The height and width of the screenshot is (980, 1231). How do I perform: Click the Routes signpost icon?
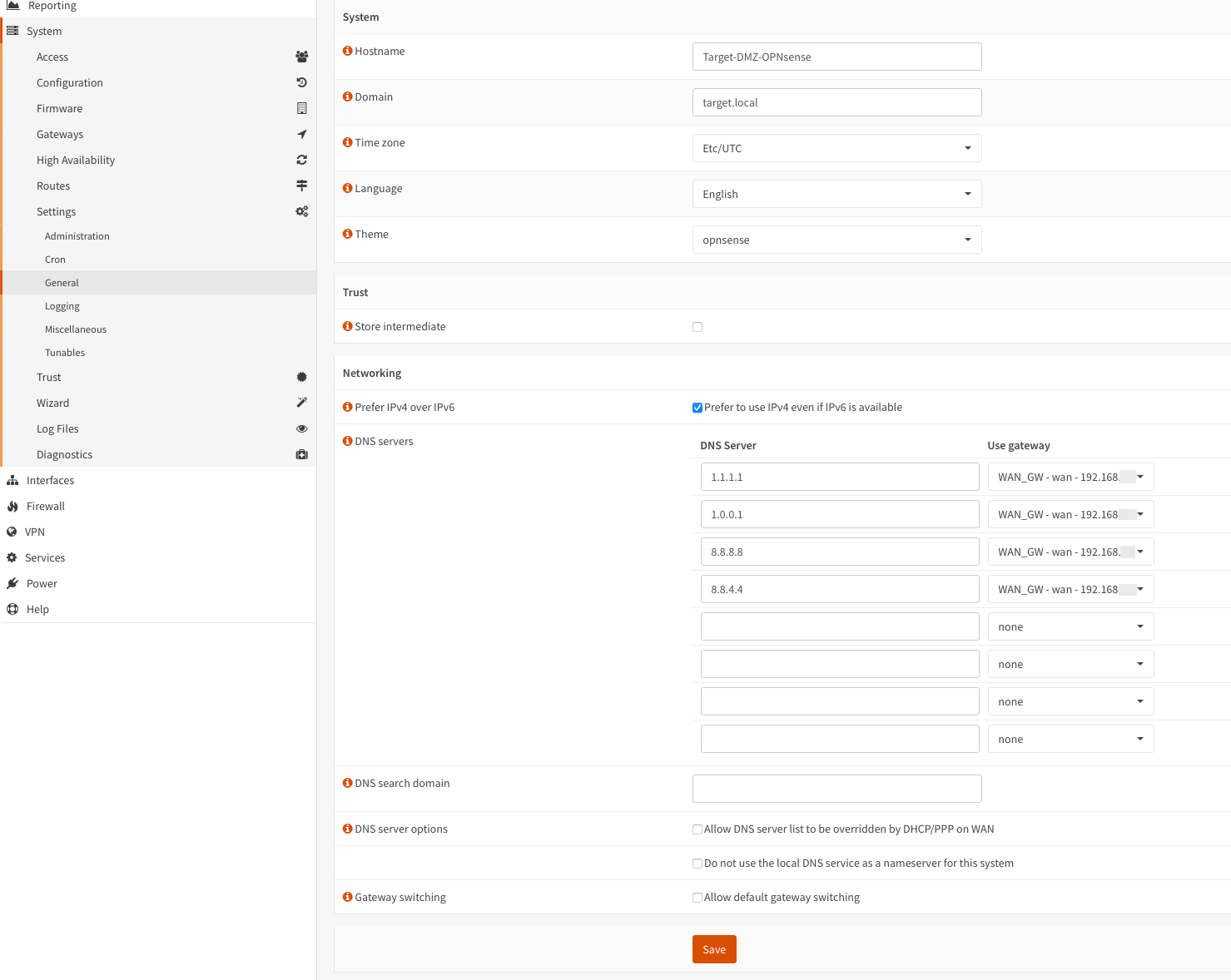click(x=301, y=186)
